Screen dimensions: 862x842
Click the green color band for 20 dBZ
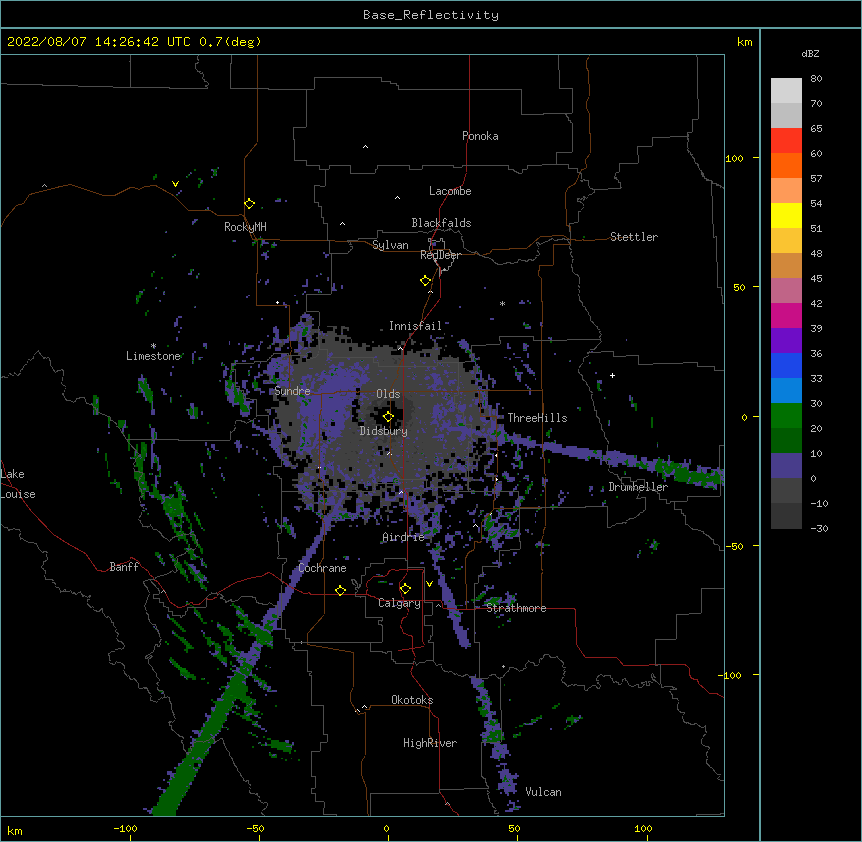point(786,416)
